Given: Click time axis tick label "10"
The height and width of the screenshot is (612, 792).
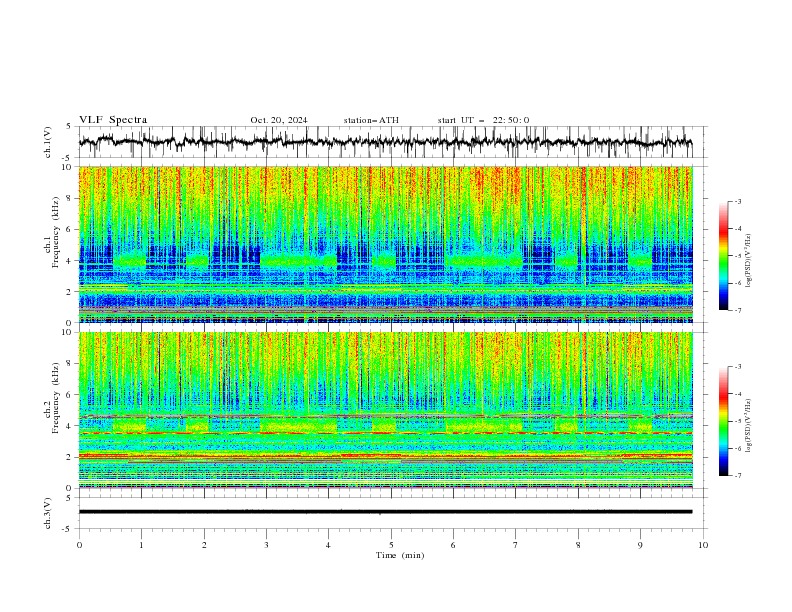Looking at the screenshot, I should click(x=703, y=545).
